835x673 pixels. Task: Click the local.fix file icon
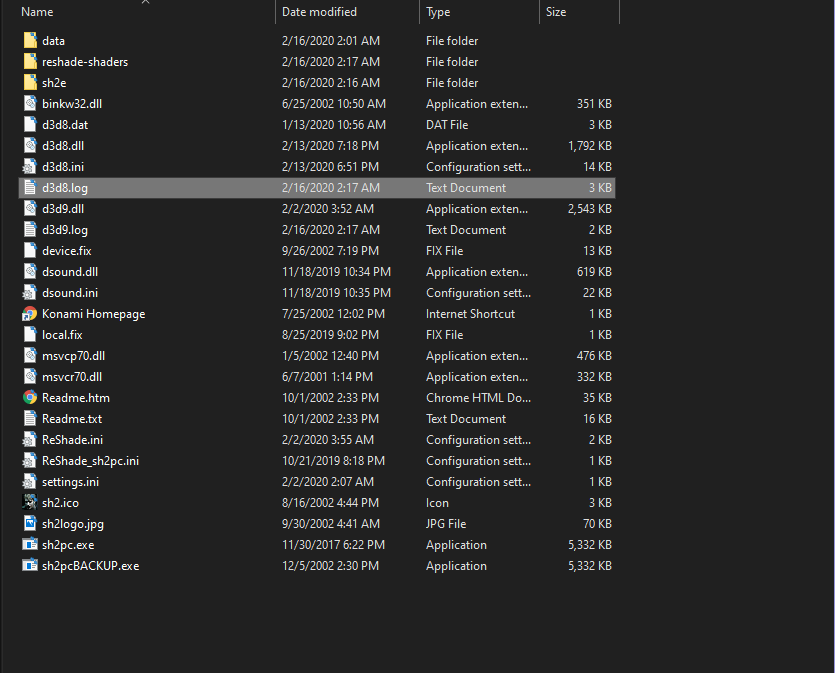pos(30,334)
